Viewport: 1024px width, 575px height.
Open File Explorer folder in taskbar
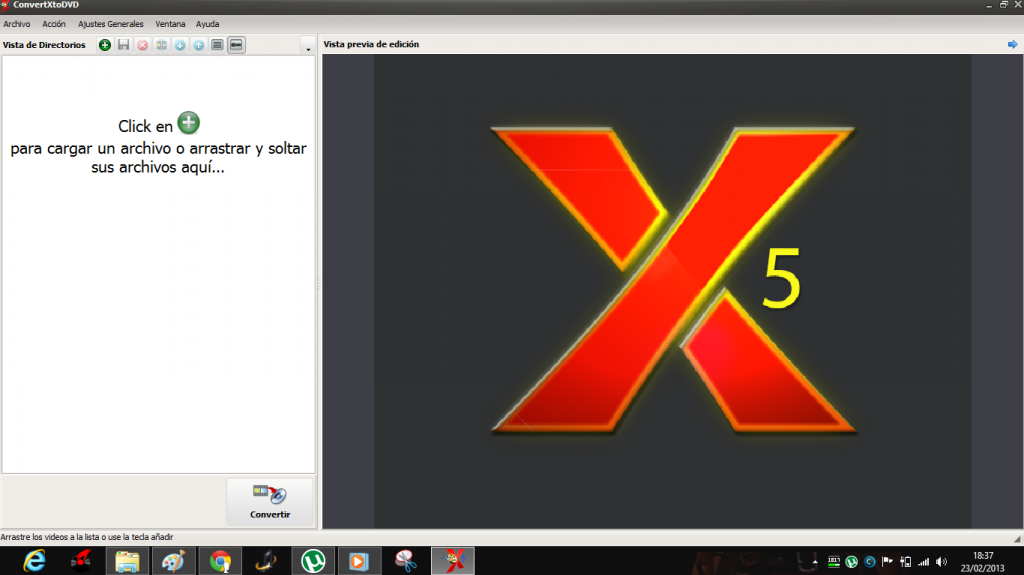127,561
